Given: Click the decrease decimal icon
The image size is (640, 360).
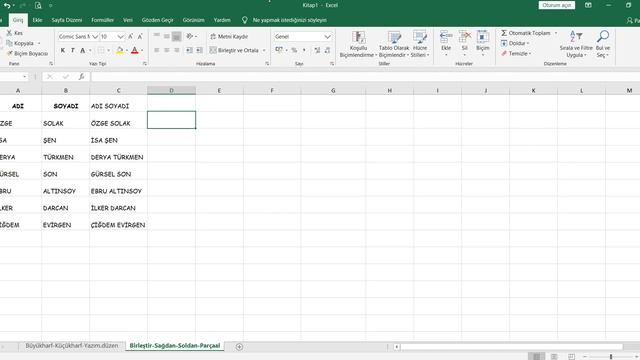Looking at the screenshot, I should 327,50.
